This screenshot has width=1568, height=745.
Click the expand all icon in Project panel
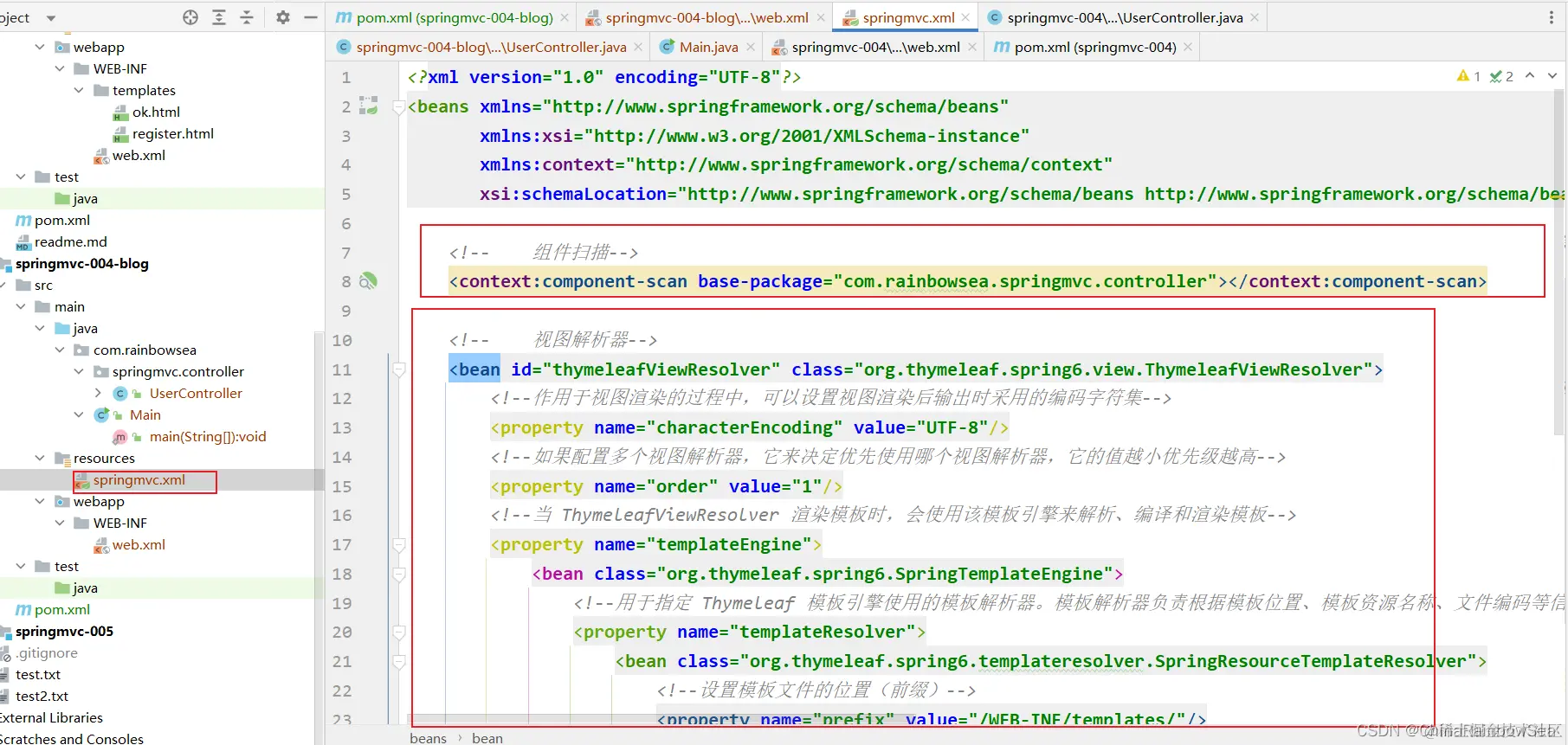click(219, 17)
